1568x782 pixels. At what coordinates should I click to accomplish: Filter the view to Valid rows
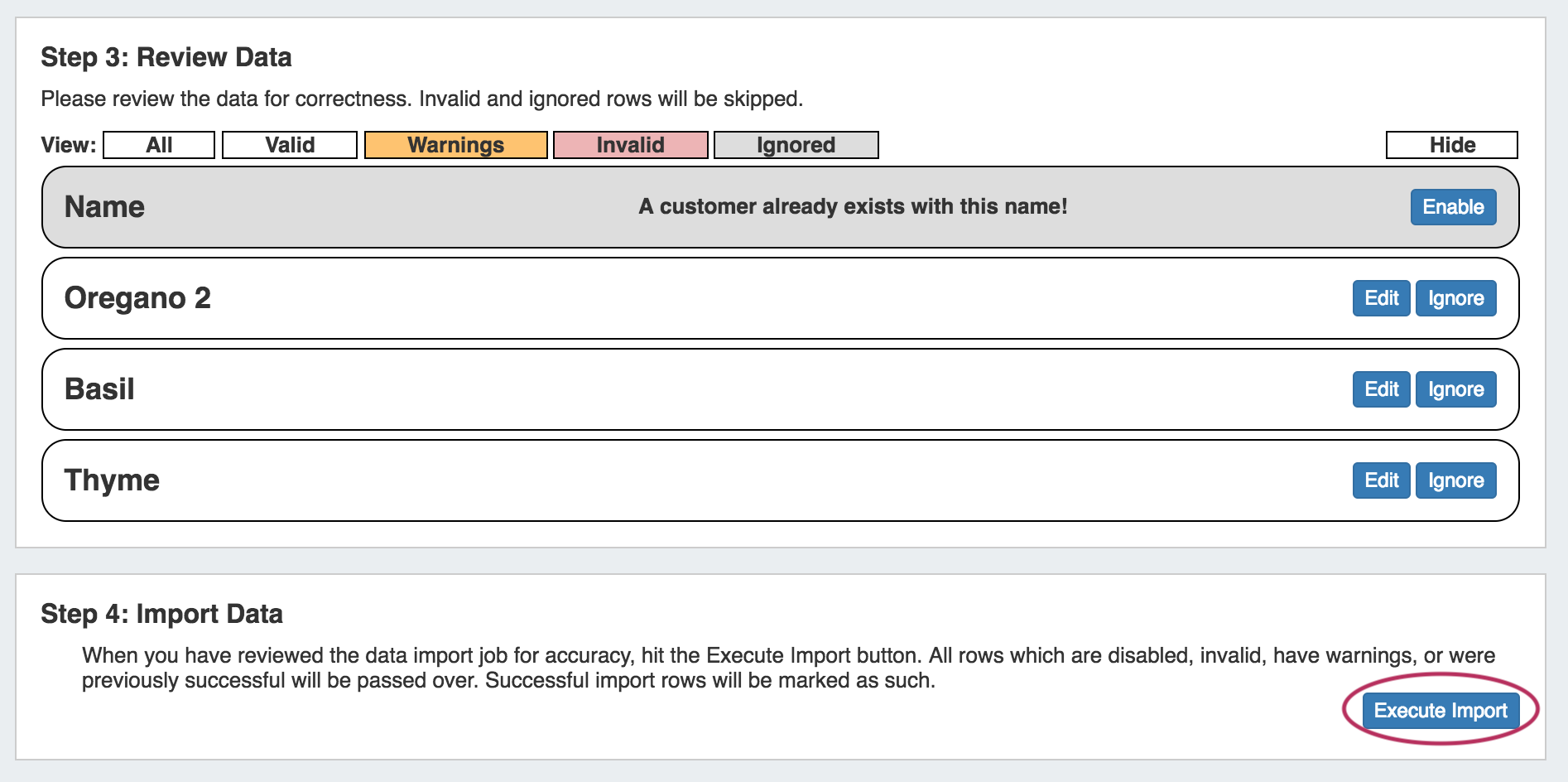pos(290,145)
